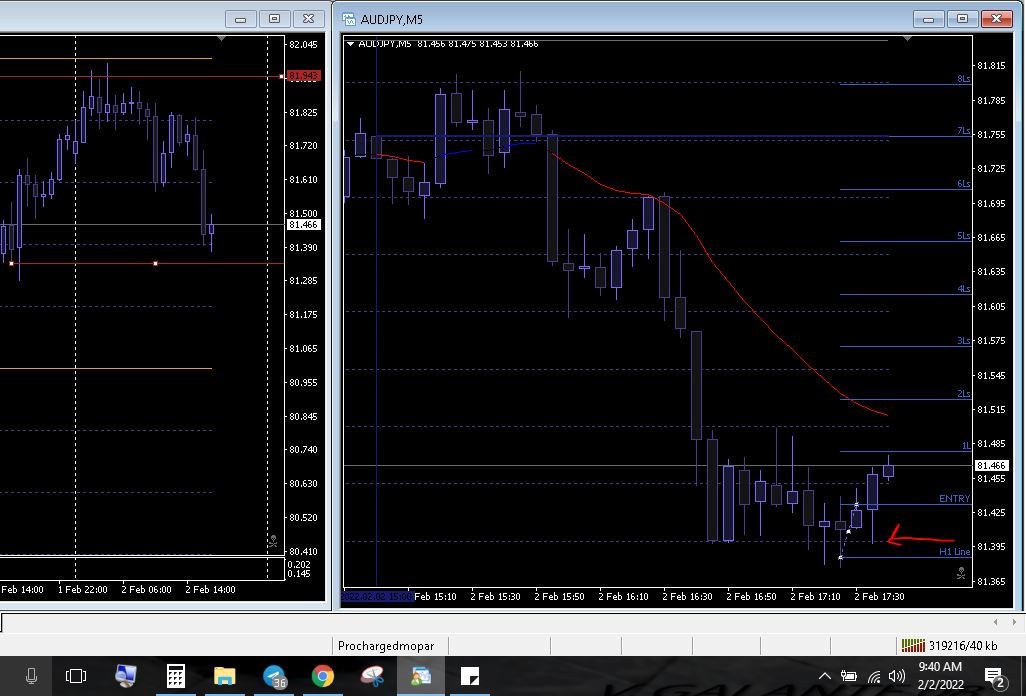This screenshot has width=1026, height=696.
Task: Select the ENTRY line on the chart
Action: click(x=954, y=499)
